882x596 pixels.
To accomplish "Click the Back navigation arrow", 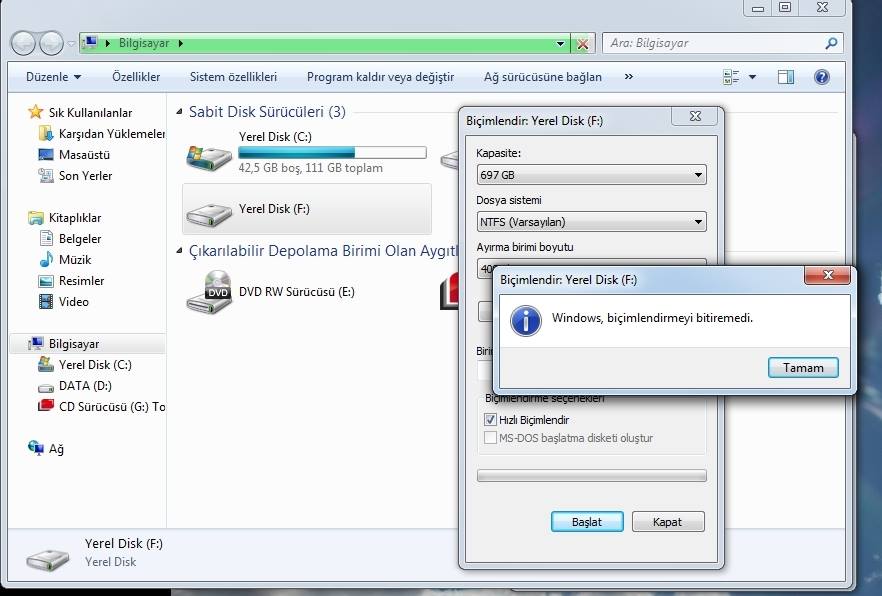I will point(23,43).
